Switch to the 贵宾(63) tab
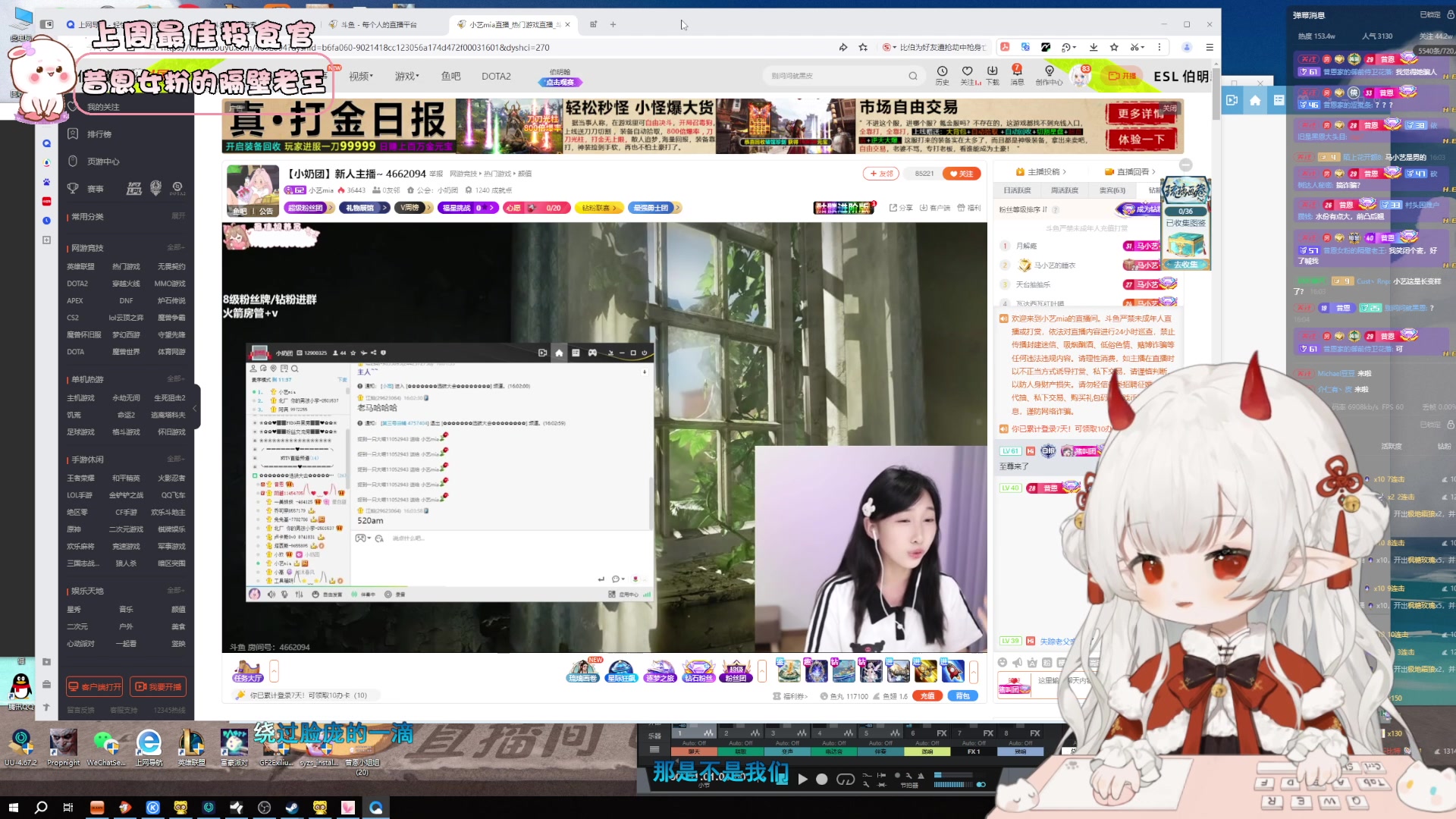1456x819 pixels. [1112, 190]
